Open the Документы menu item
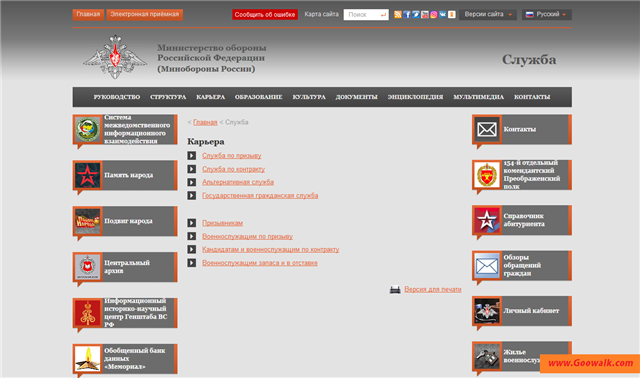Screen dimensions: 640x378 (356, 97)
